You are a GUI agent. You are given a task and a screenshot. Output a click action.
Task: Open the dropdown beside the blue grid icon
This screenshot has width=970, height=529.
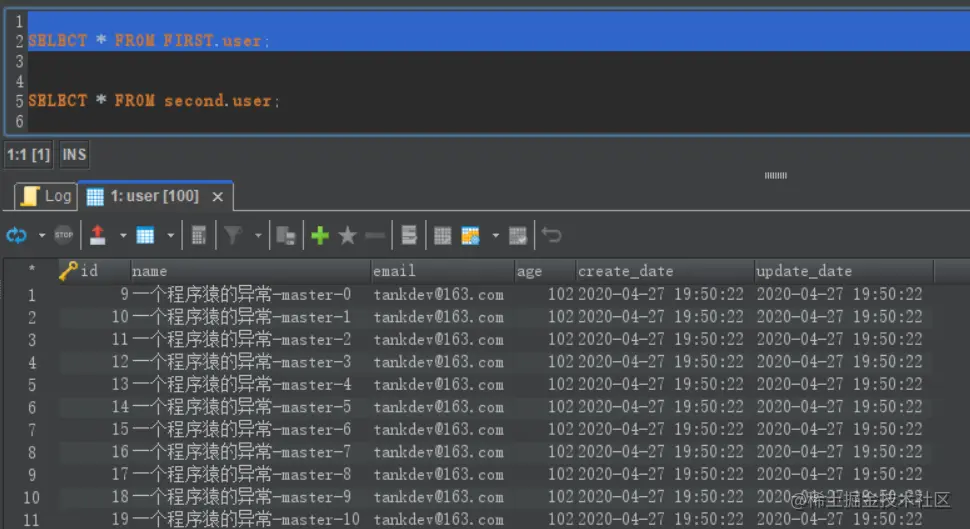pos(171,236)
